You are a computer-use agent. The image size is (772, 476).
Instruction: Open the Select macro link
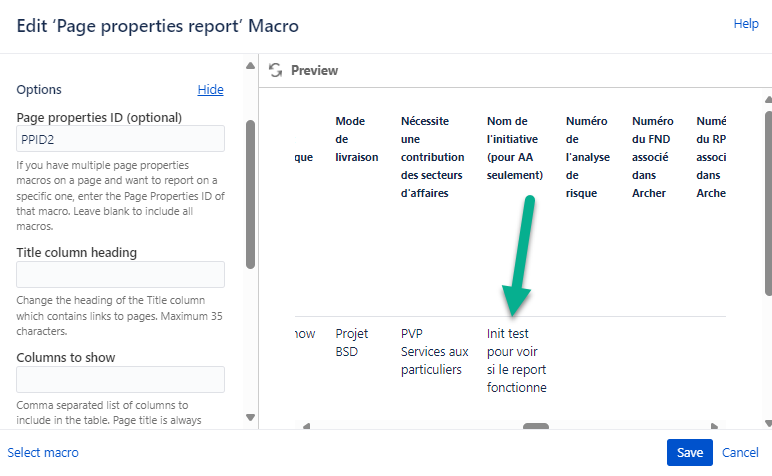pos(43,452)
